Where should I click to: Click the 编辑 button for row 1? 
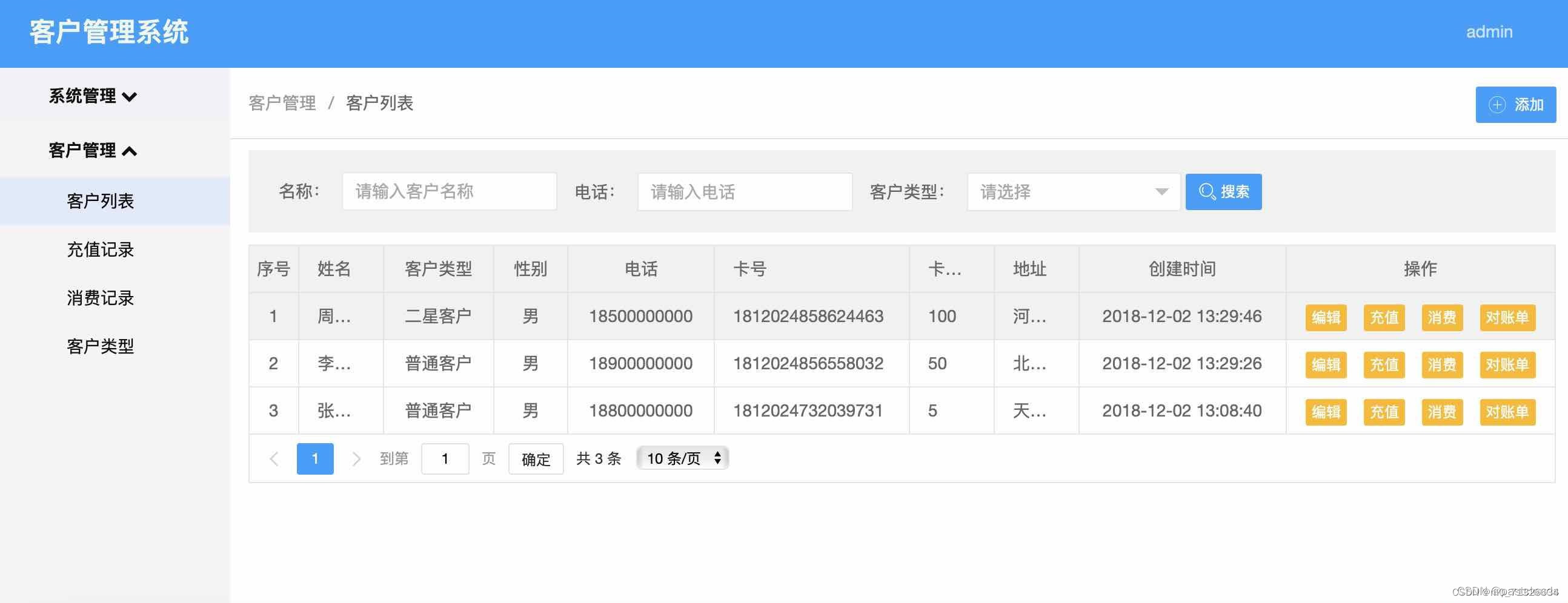click(x=1326, y=317)
